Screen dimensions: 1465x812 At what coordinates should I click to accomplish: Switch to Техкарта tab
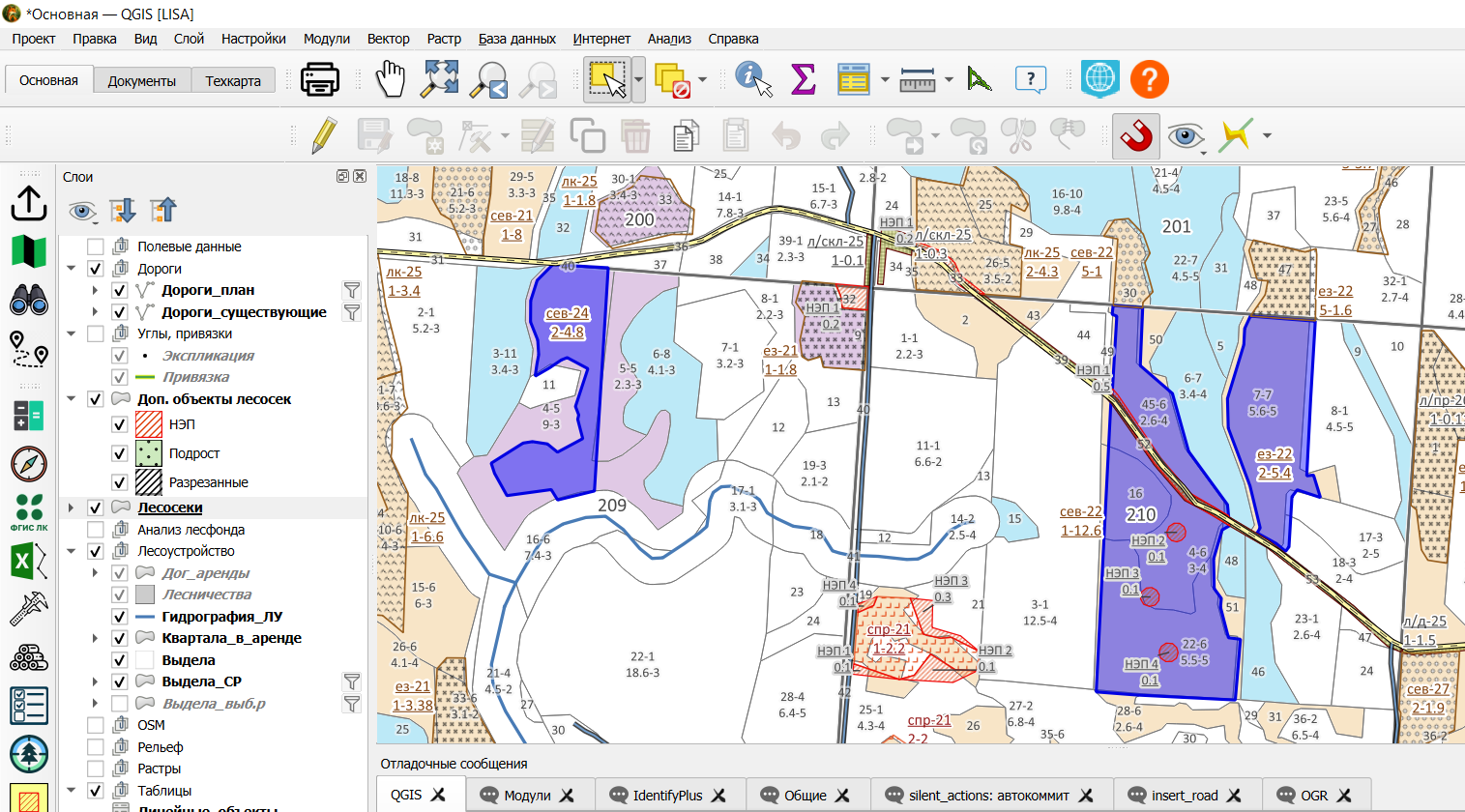click(233, 81)
